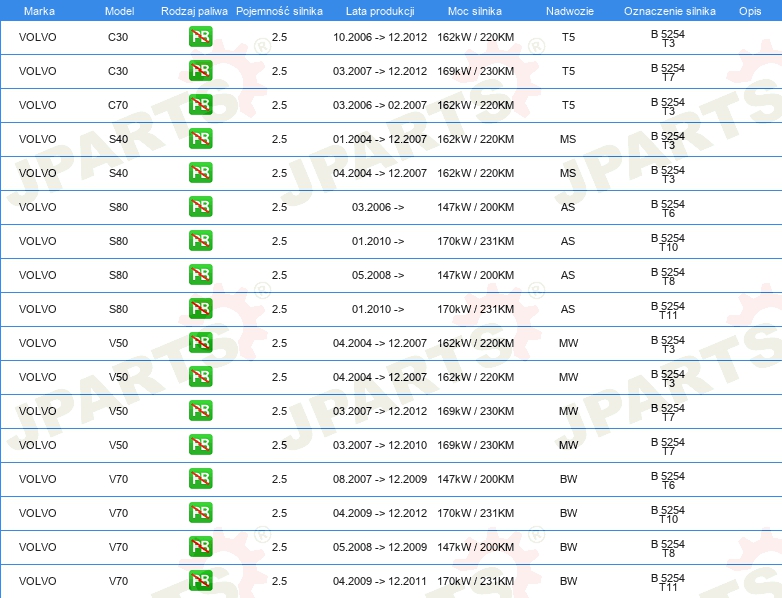
Task: Click model S40 in the 04.2004 row
Action: [x=119, y=173]
